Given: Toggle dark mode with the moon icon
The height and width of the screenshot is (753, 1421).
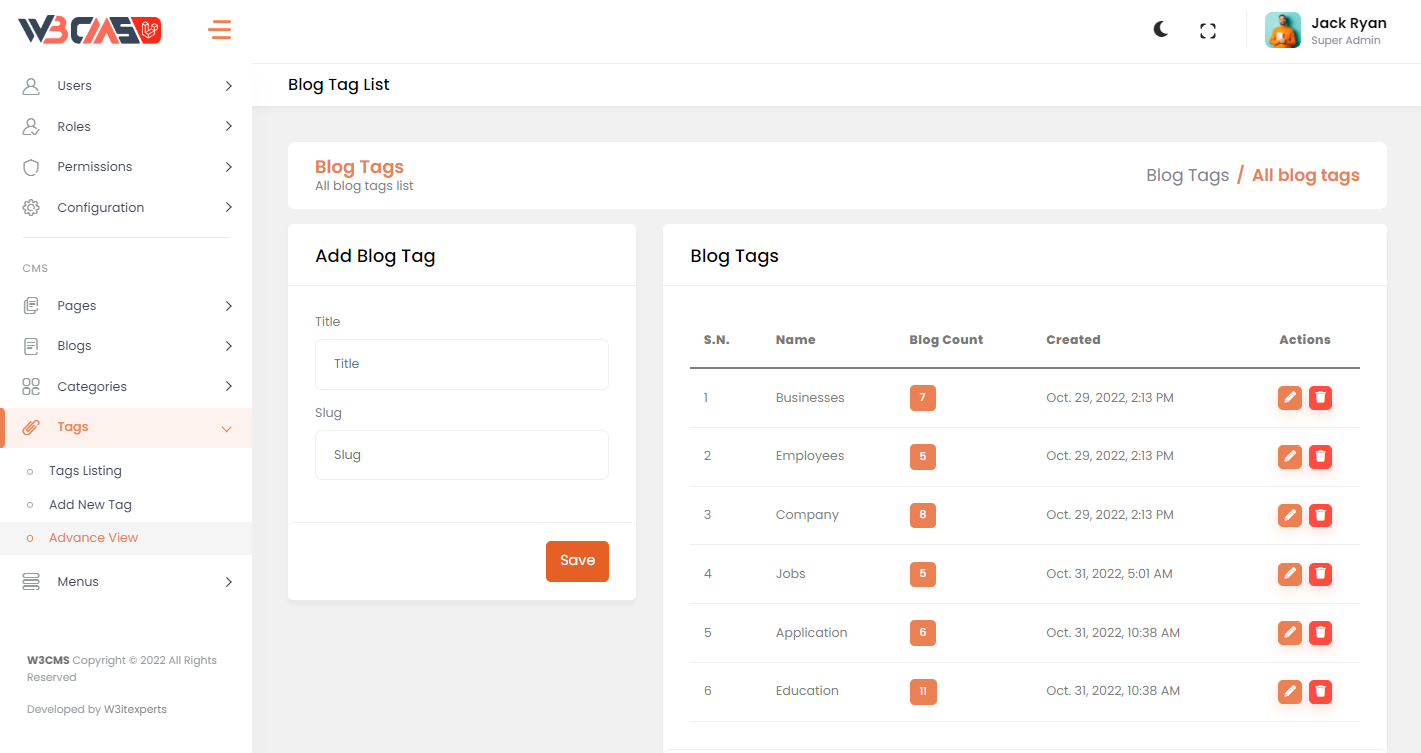Looking at the screenshot, I should [1160, 30].
